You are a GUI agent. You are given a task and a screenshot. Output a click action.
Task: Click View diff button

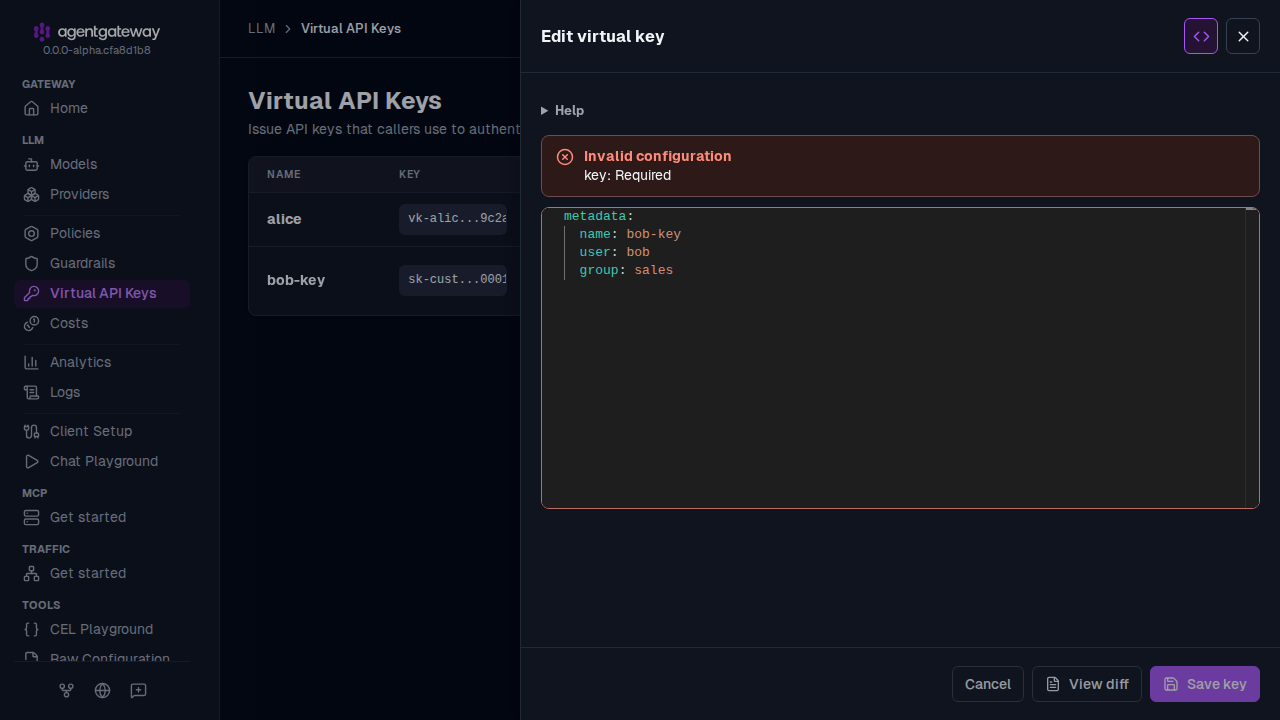pyautogui.click(x=1087, y=684)
